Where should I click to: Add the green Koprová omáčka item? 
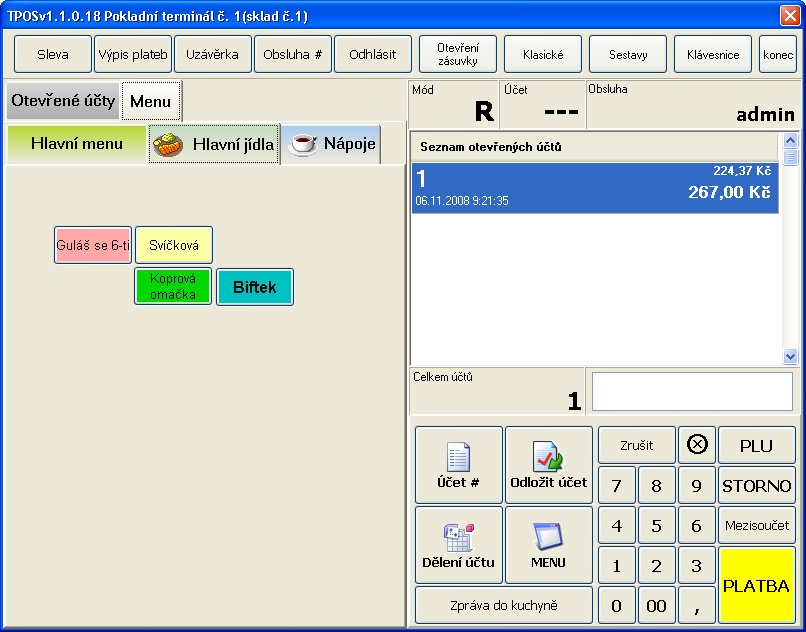[x=173, y=286]
